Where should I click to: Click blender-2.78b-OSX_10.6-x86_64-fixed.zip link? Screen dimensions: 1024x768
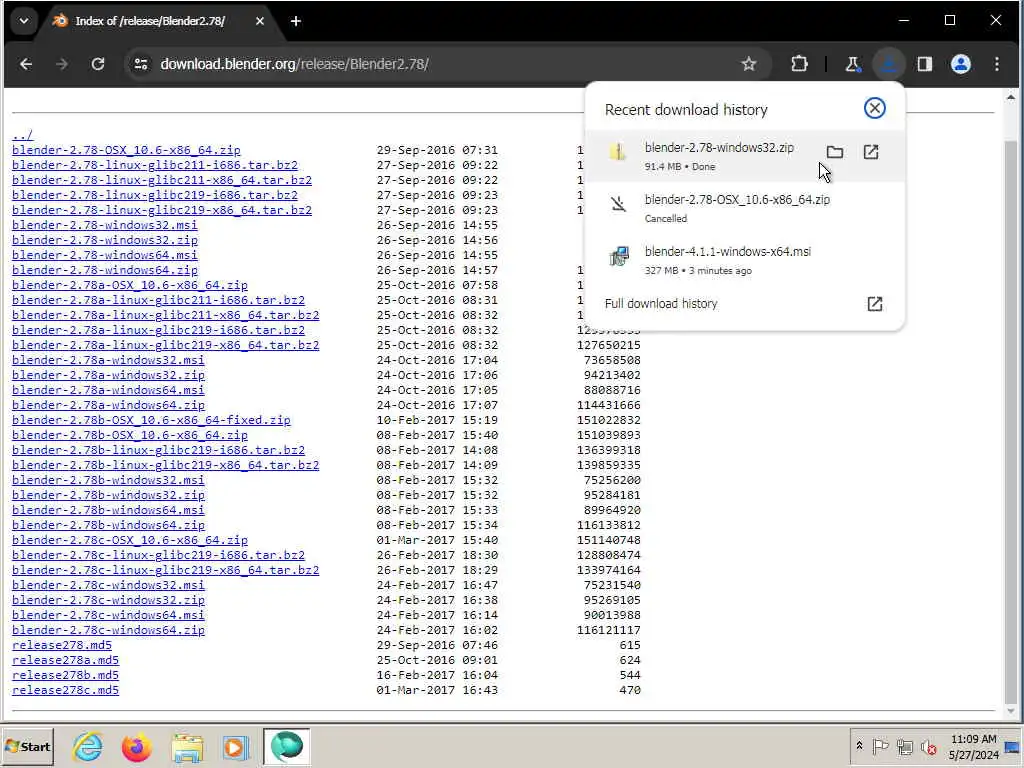(x=151, y=421)
